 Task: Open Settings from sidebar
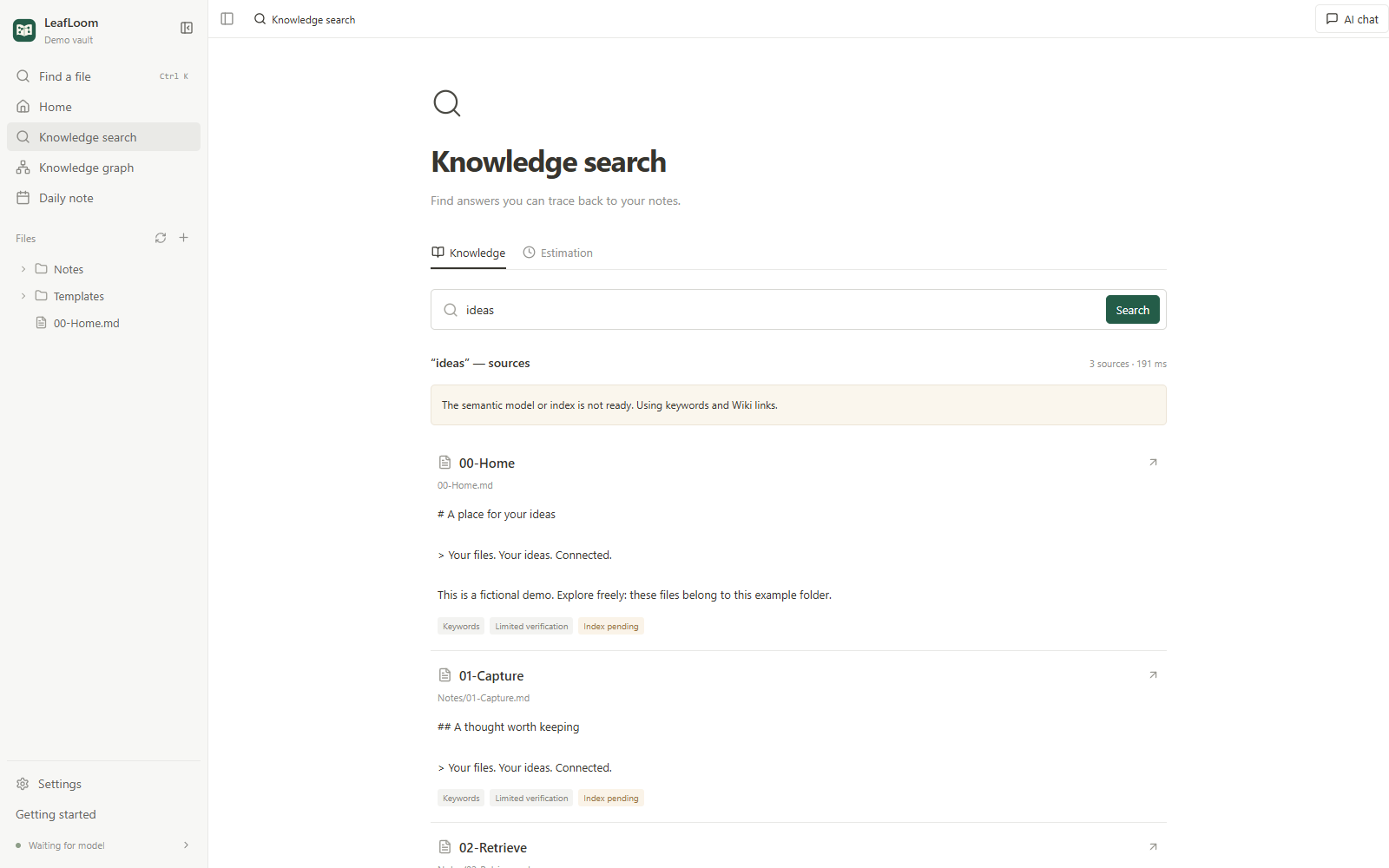[x=103, y=784]
